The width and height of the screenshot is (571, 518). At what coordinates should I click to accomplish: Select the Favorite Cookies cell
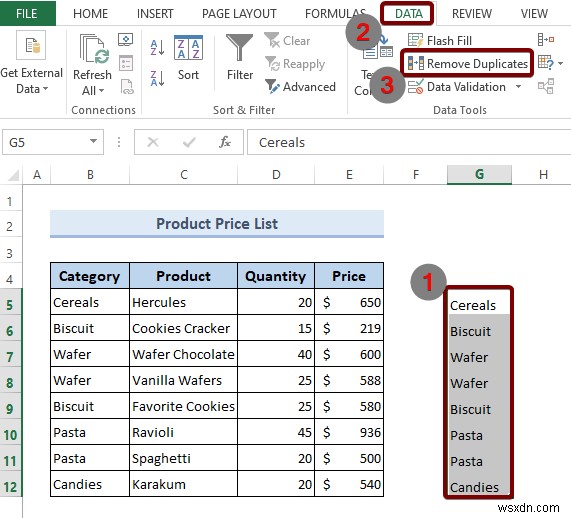point(183,406)
